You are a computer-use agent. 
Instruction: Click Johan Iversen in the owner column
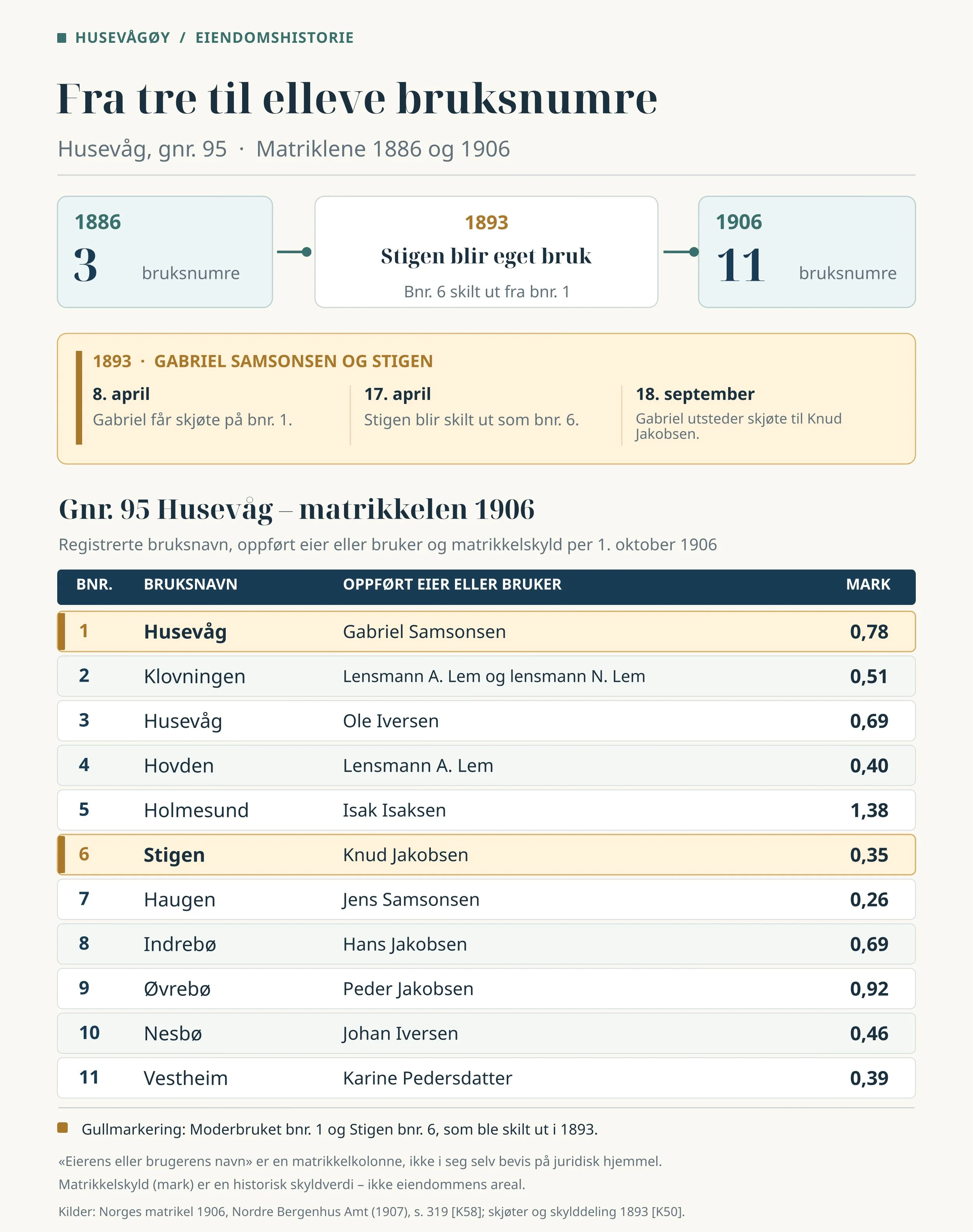400,1033
